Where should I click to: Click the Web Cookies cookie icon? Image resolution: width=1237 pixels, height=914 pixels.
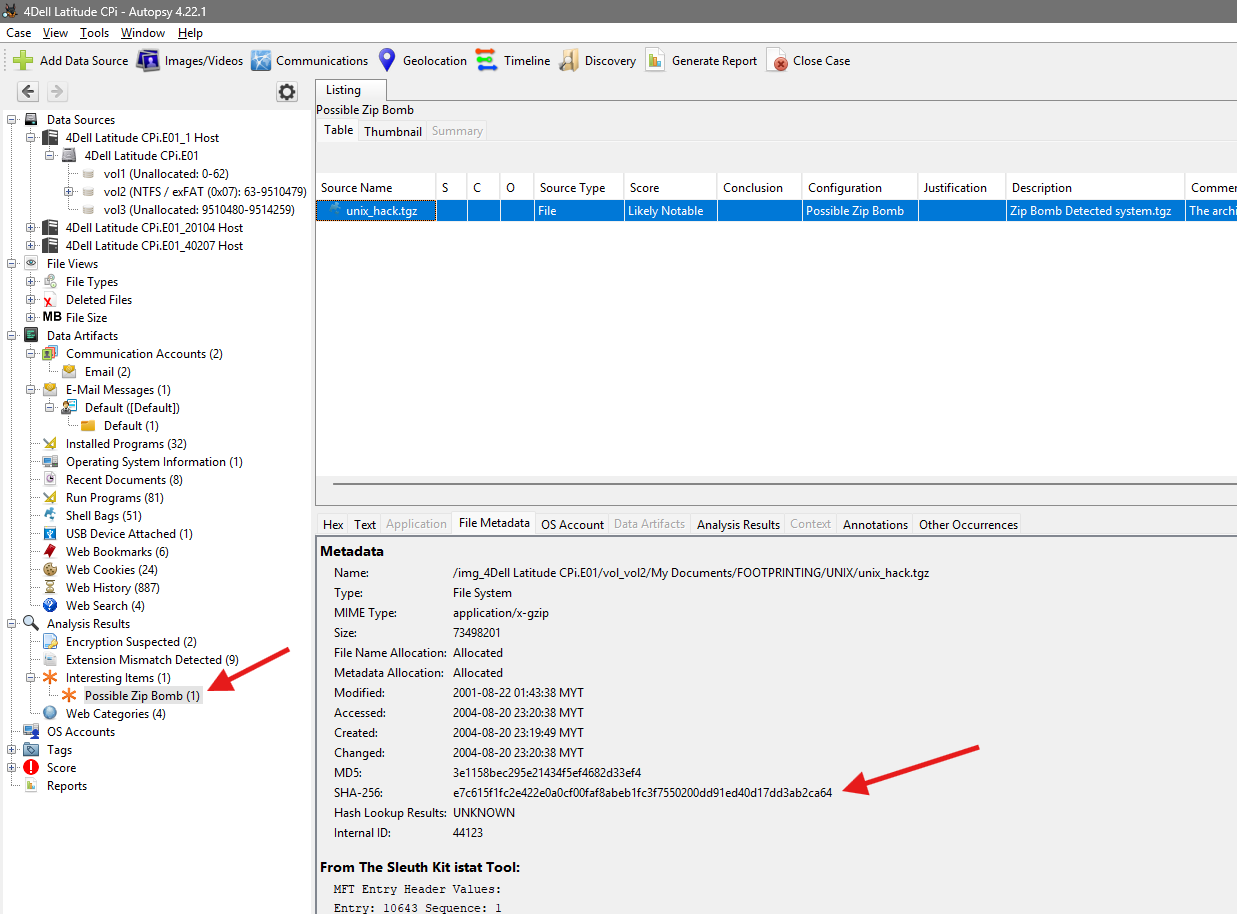(50, 570)
